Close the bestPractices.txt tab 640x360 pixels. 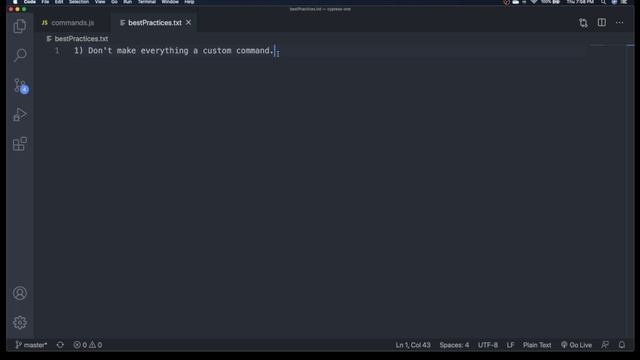click(188, 22)
